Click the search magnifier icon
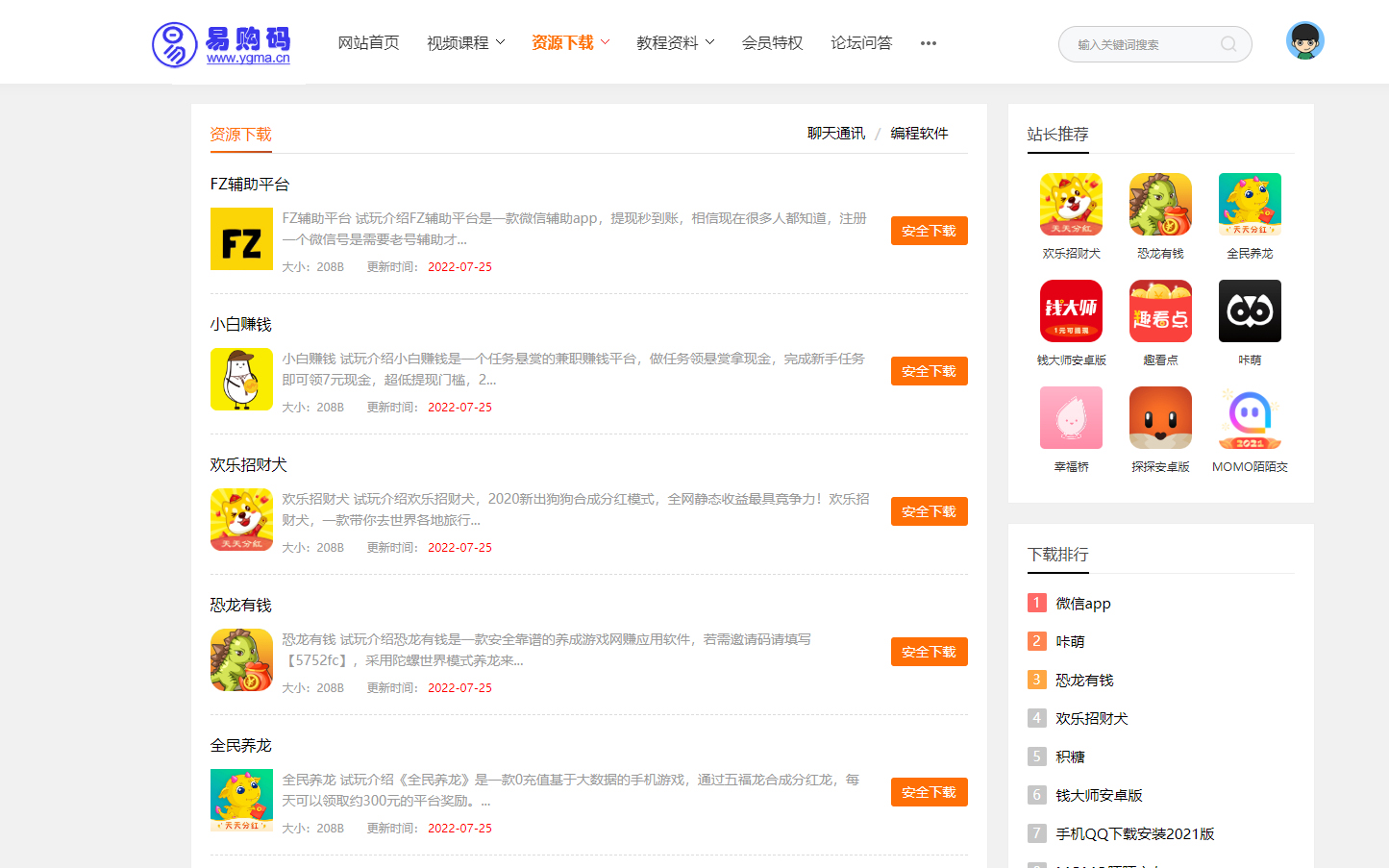The width and height of the screenshot is (1389, 868). click(x=1228, y=44)
